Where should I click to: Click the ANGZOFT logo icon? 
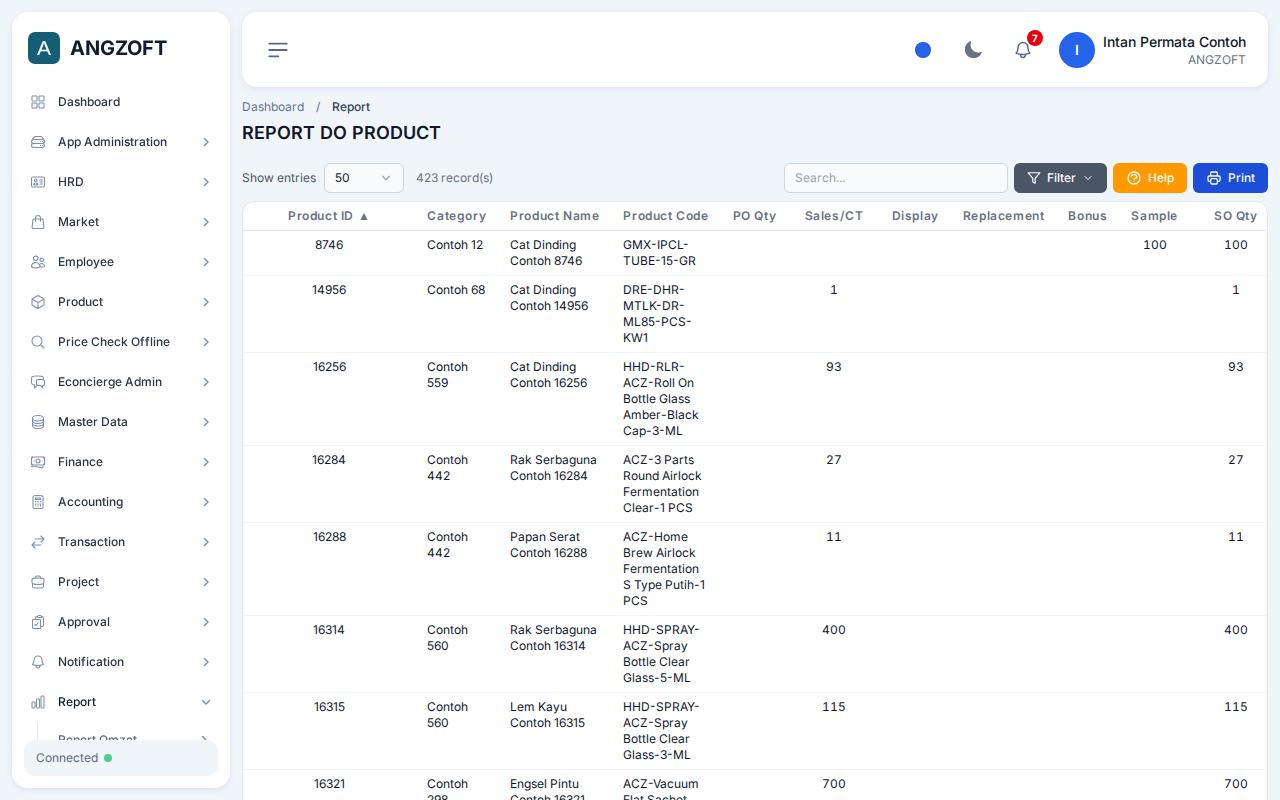tap(44, 48)
